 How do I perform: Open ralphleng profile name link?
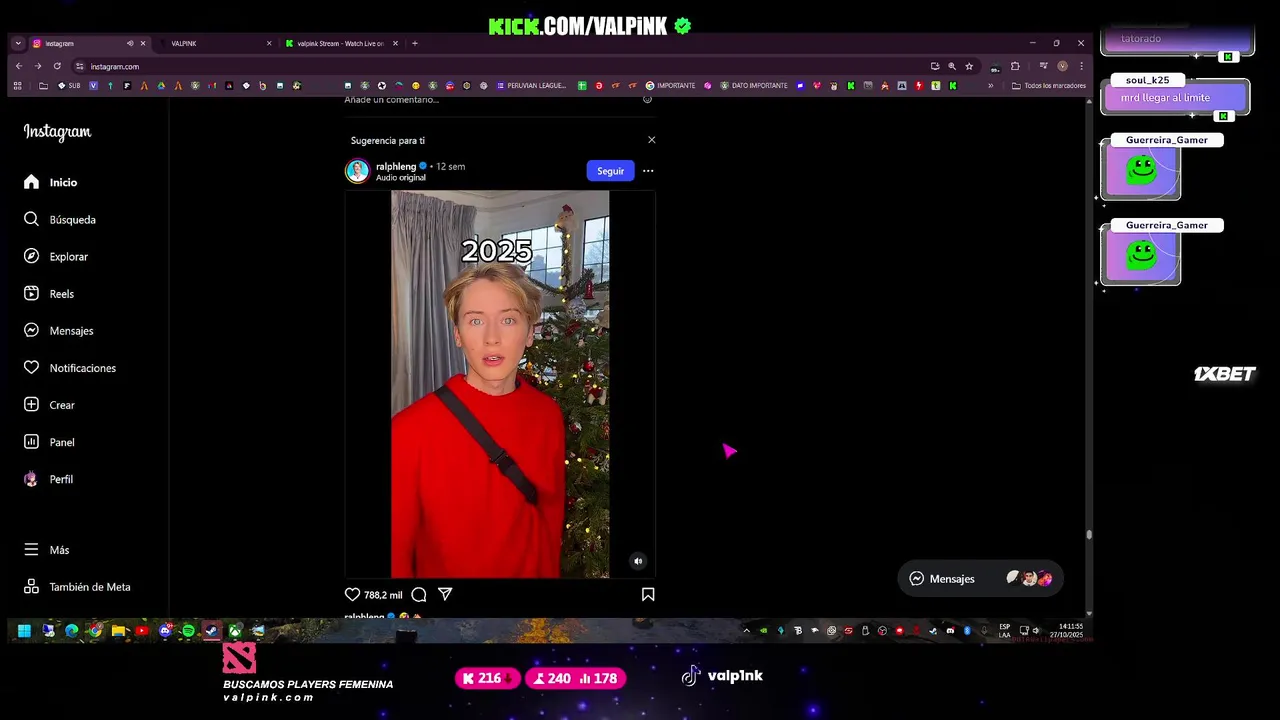click(x=396, y=166)
